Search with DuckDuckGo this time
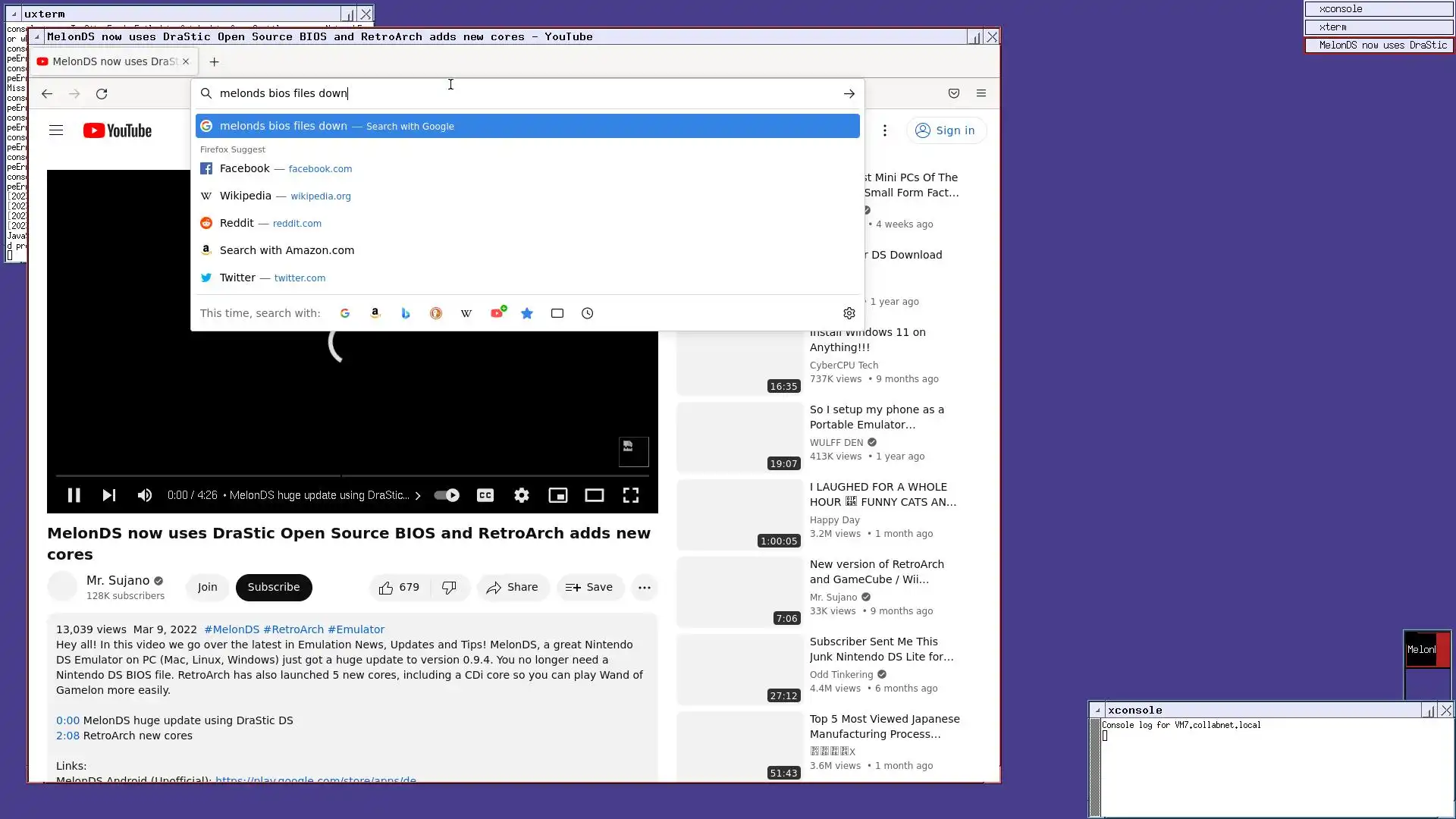The image size is (1456, 819). [436, 313]
